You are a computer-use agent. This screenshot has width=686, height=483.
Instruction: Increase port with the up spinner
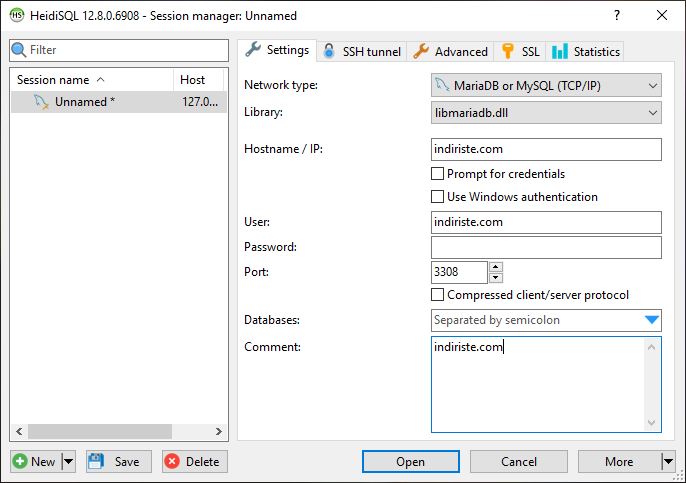coord(496,267)
